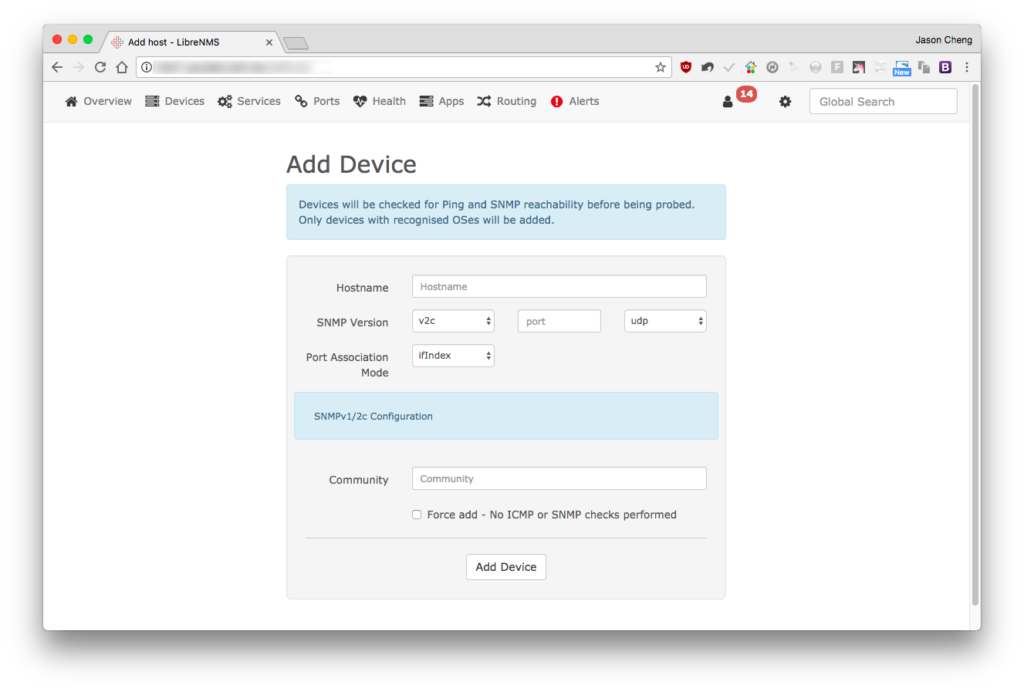Close the Add host - LibreNMS tab
Viewport: 1024px width, 692px height.
[x=269, y=42]
